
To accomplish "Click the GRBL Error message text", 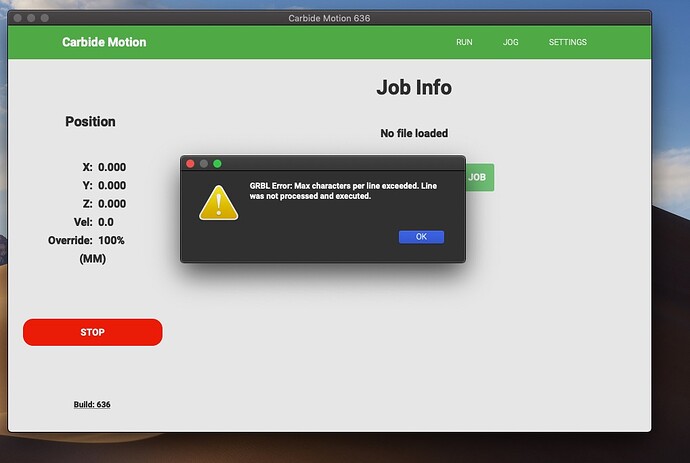I will pyautogui.click(x=343, y=191).
